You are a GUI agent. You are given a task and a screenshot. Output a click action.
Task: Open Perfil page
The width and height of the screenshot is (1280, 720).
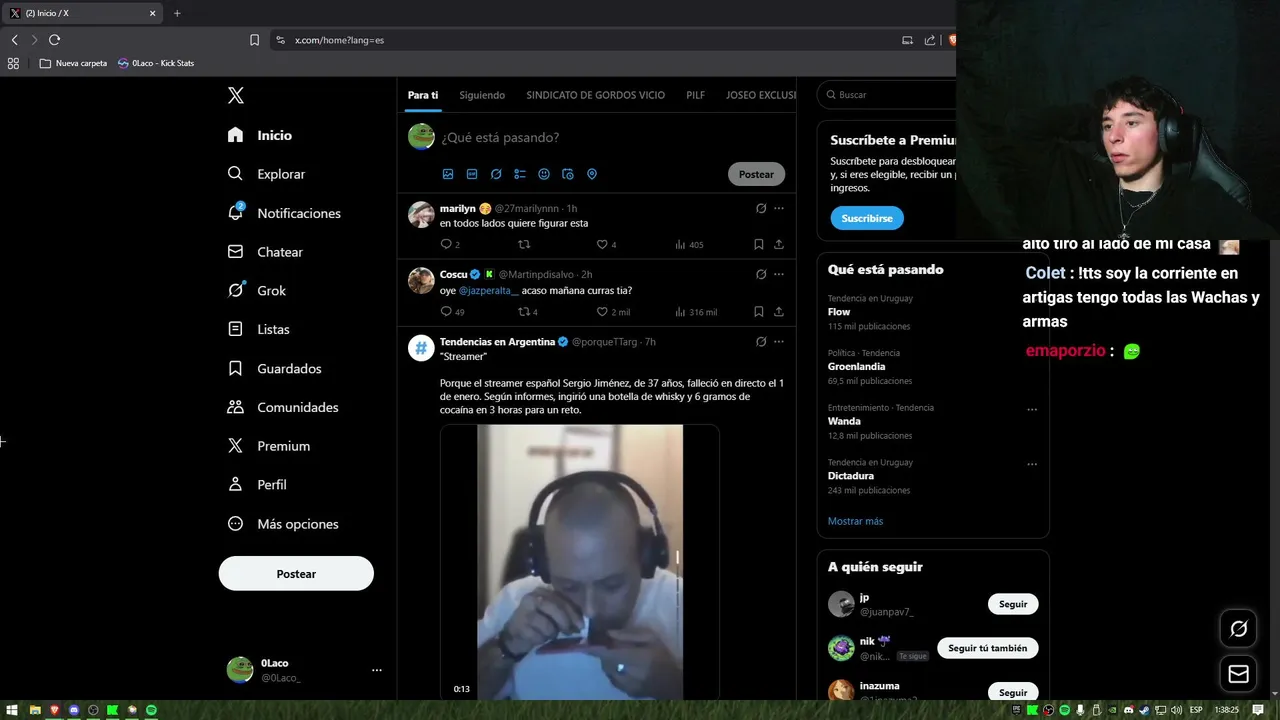[257, 484]
